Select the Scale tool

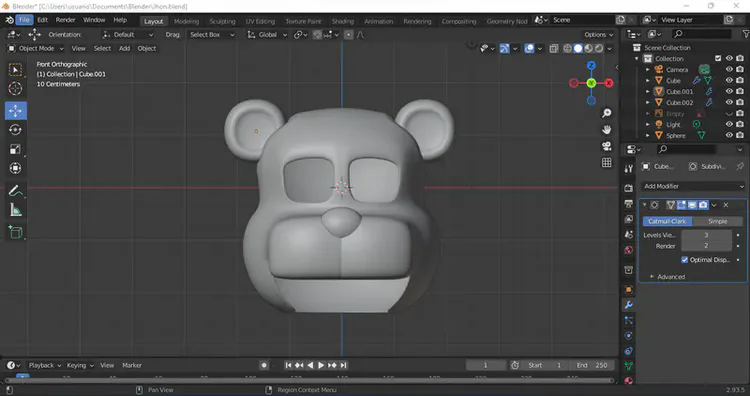(x=15, y=149)
